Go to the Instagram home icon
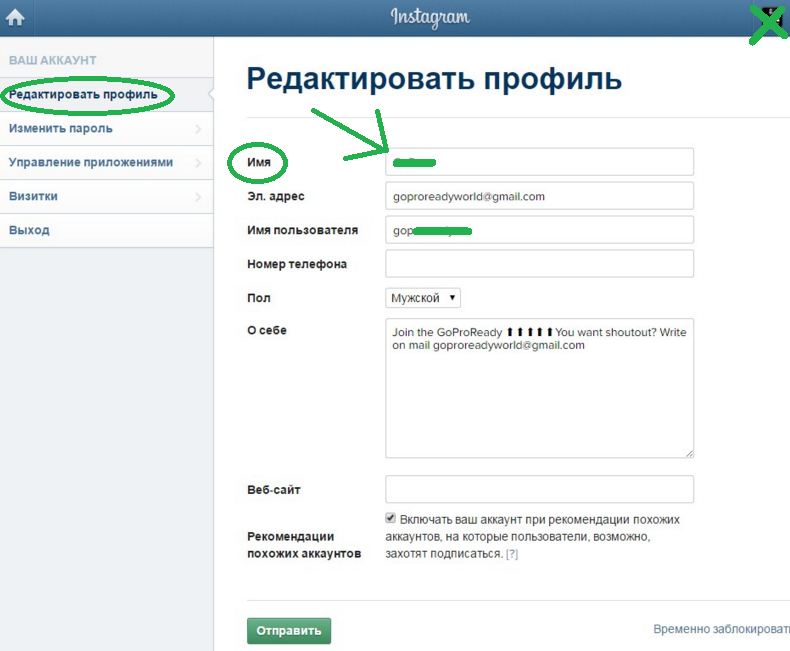The height and width of the screenshot is (651, 790). pos(15,18)
